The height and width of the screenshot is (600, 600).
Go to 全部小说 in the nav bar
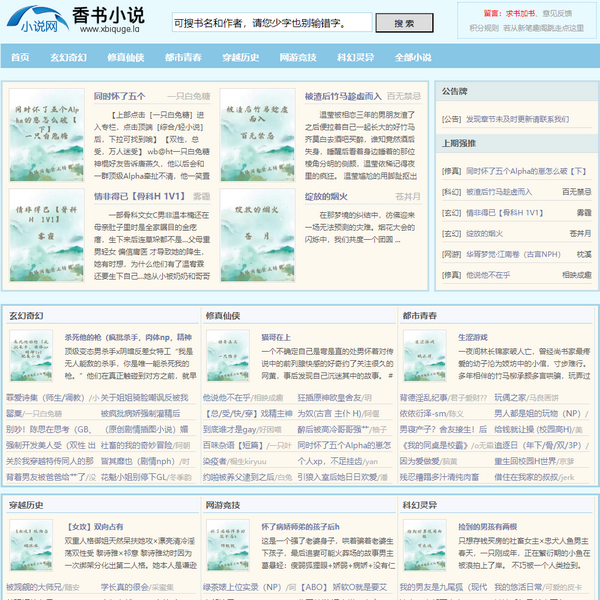tap(412, 58)
